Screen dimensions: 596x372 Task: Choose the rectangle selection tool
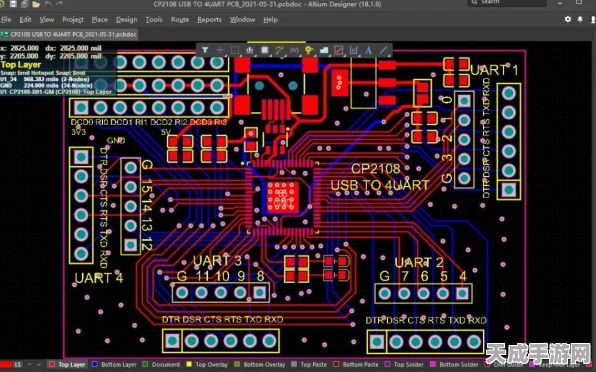(235, 50)
